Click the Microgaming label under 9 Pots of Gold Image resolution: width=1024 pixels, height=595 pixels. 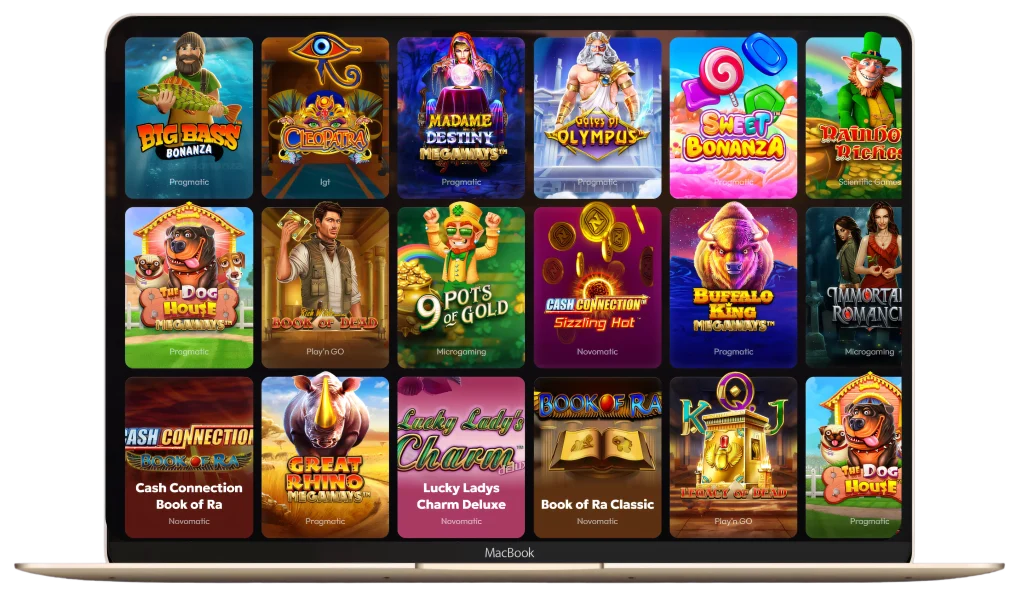coord(461,352)
